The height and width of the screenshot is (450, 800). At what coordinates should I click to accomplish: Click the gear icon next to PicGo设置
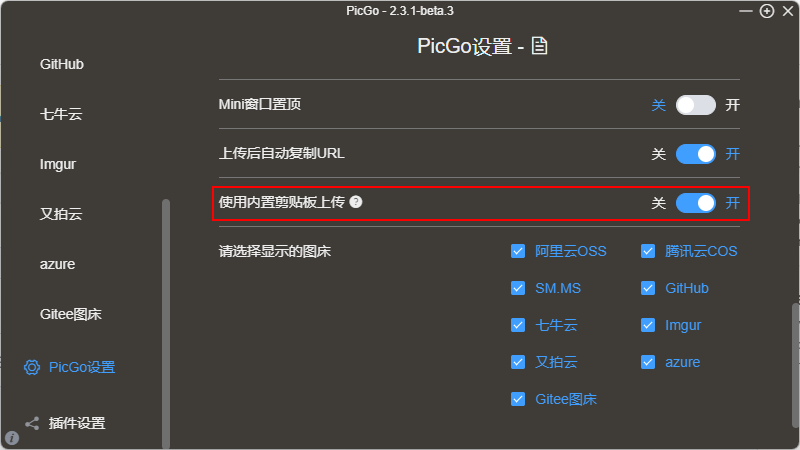click(32, 367)
